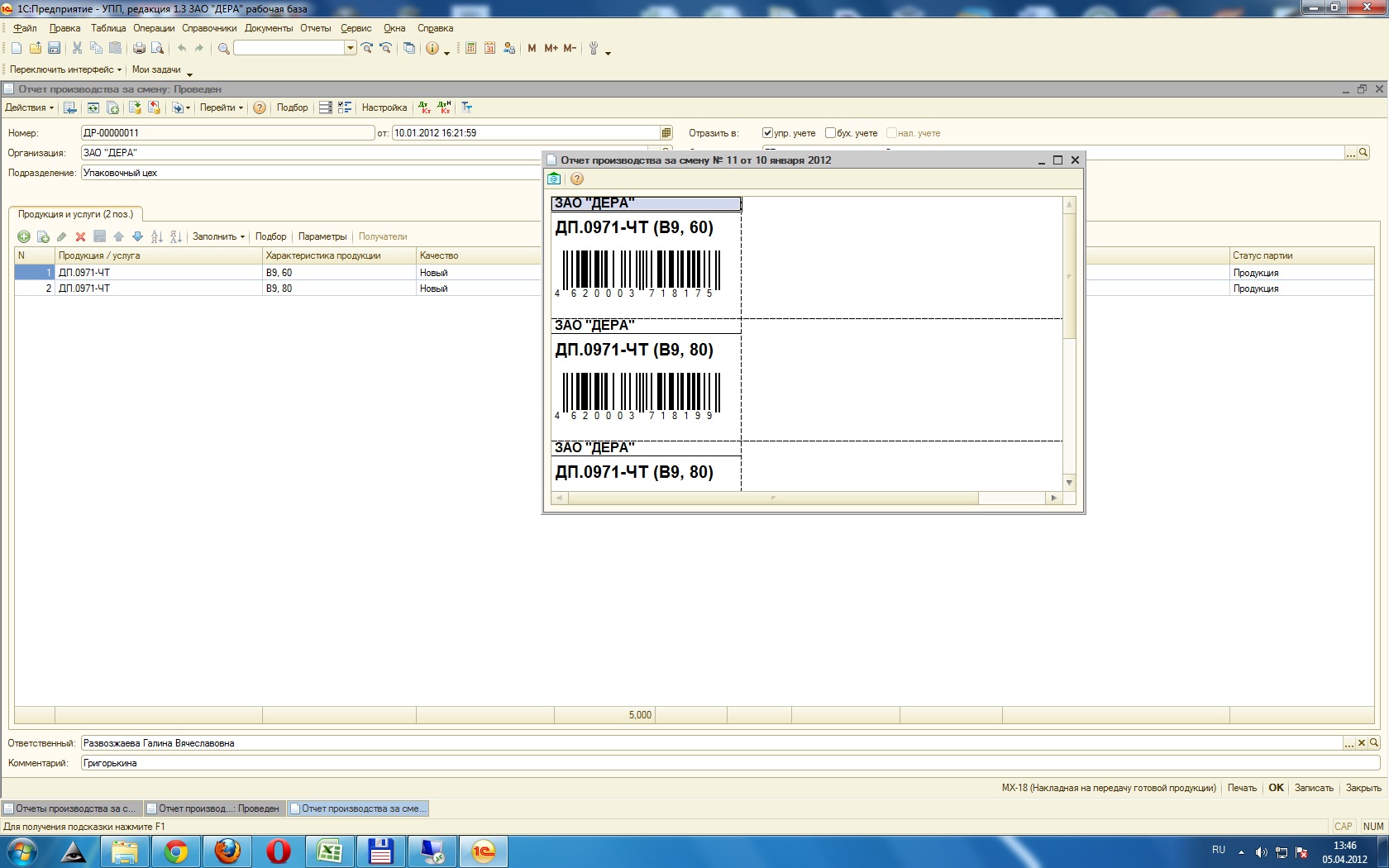
Task: Toggle the упр. учете checkbox
Action: pyautogui.click(x=767, y=132)
